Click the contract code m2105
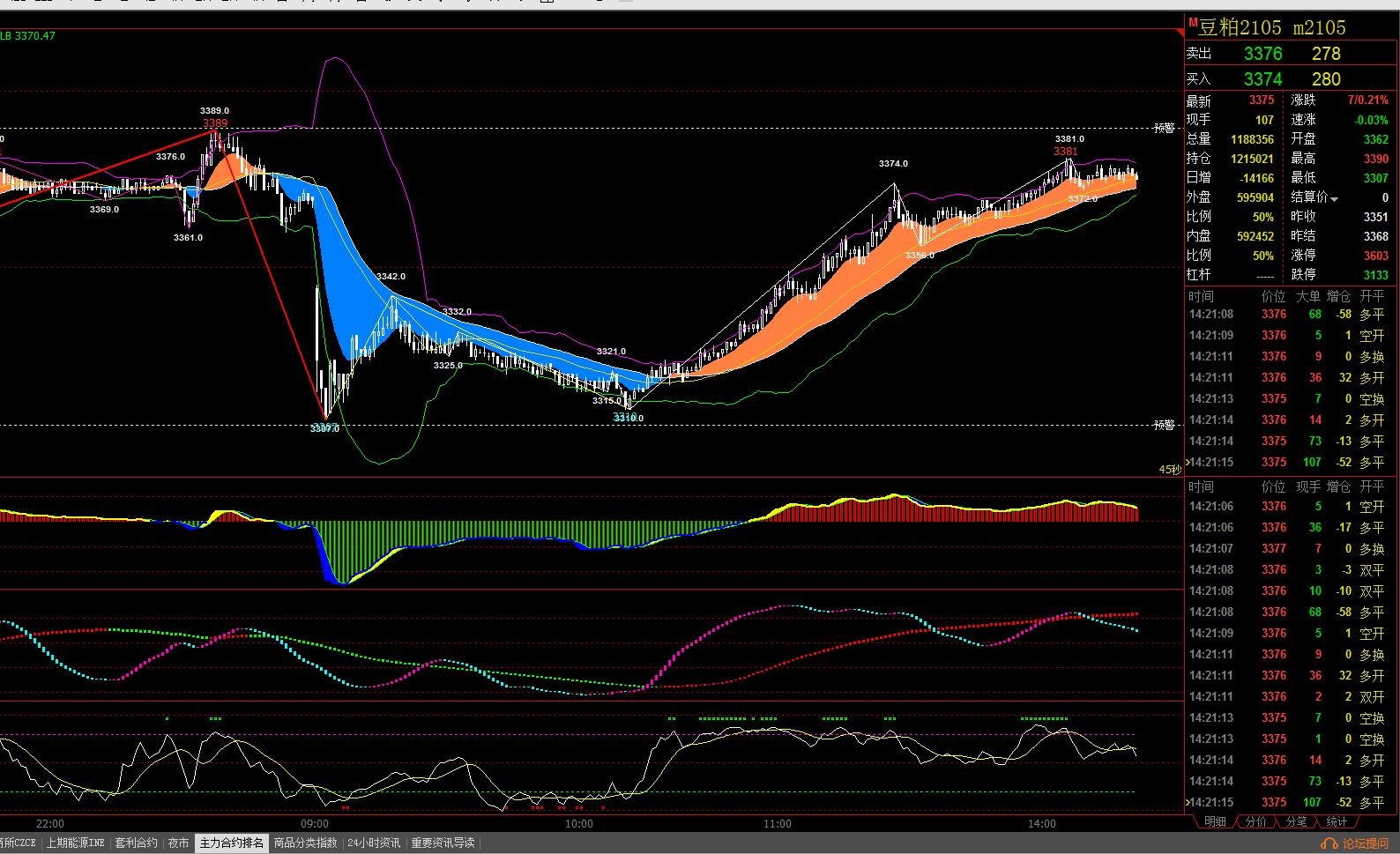 point(1319,27)
